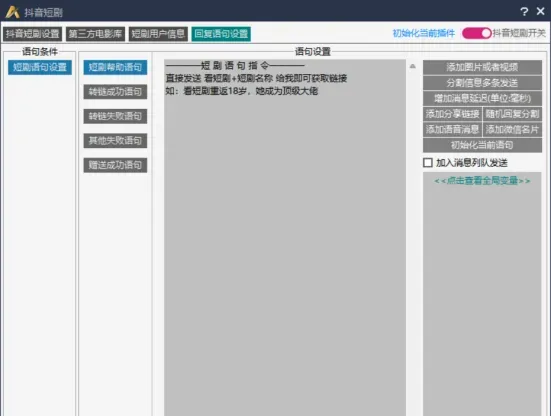Select the 回复语句设置 tab

tap(221, 34)
